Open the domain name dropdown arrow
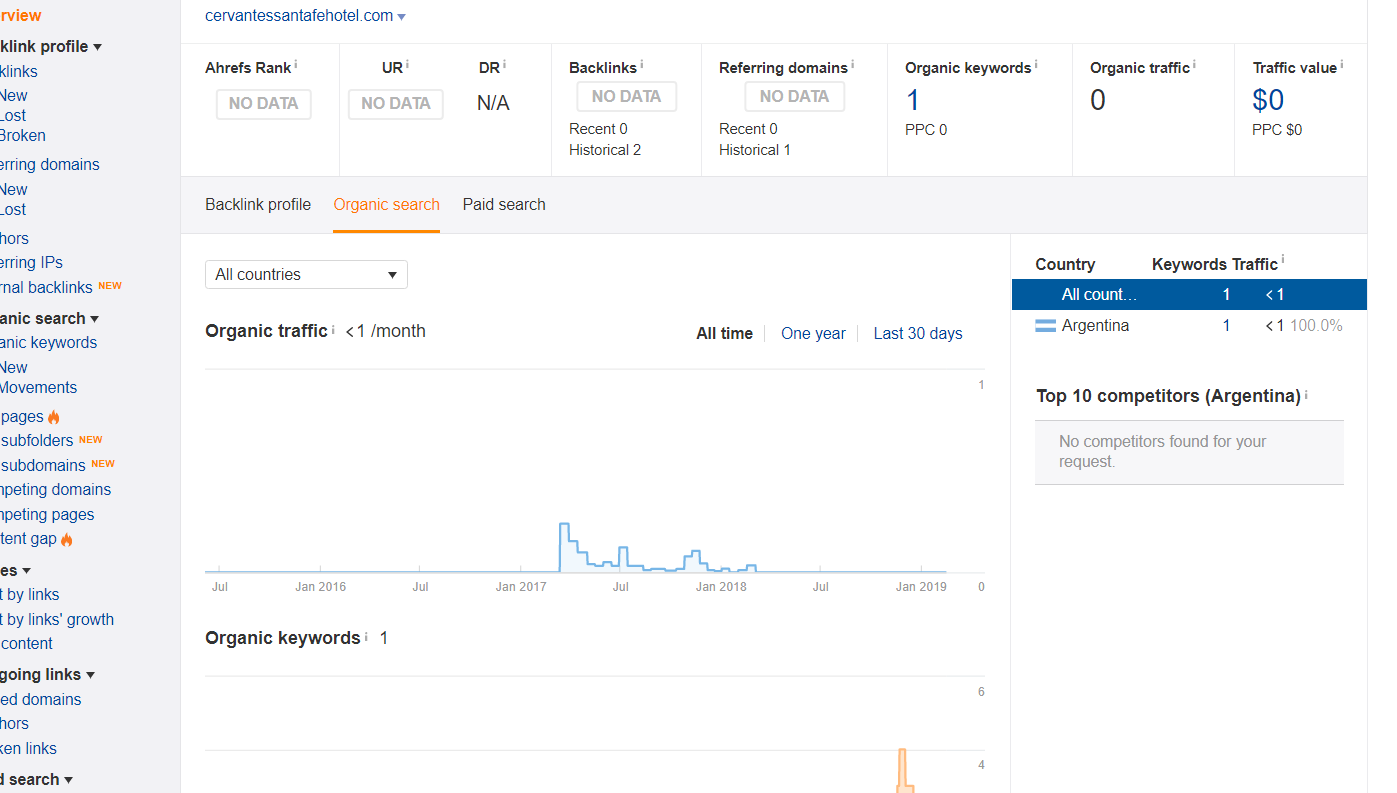Viewport: 1397px width, 793px height. pos(401,17)
